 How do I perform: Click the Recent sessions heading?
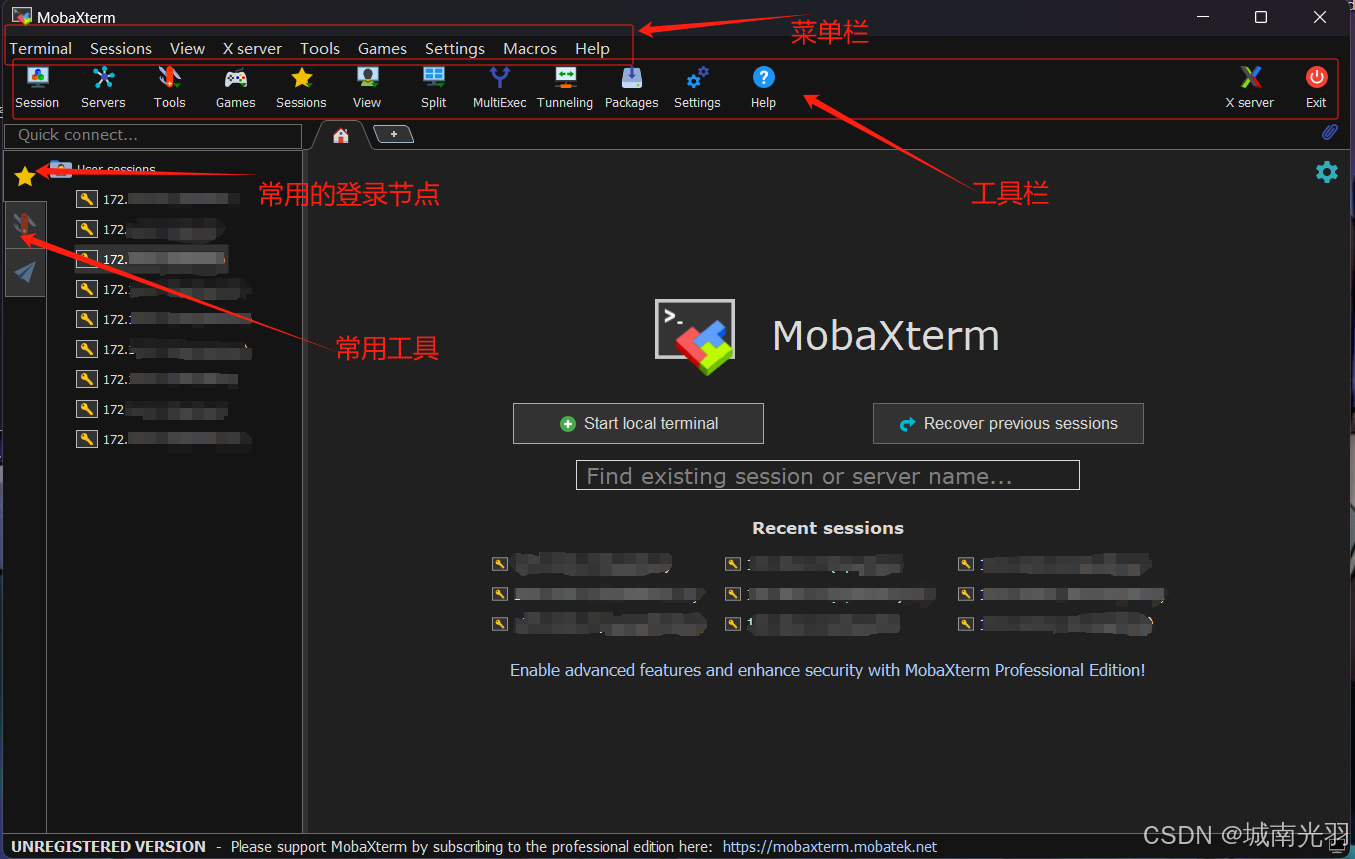click(x=828, y=528)
